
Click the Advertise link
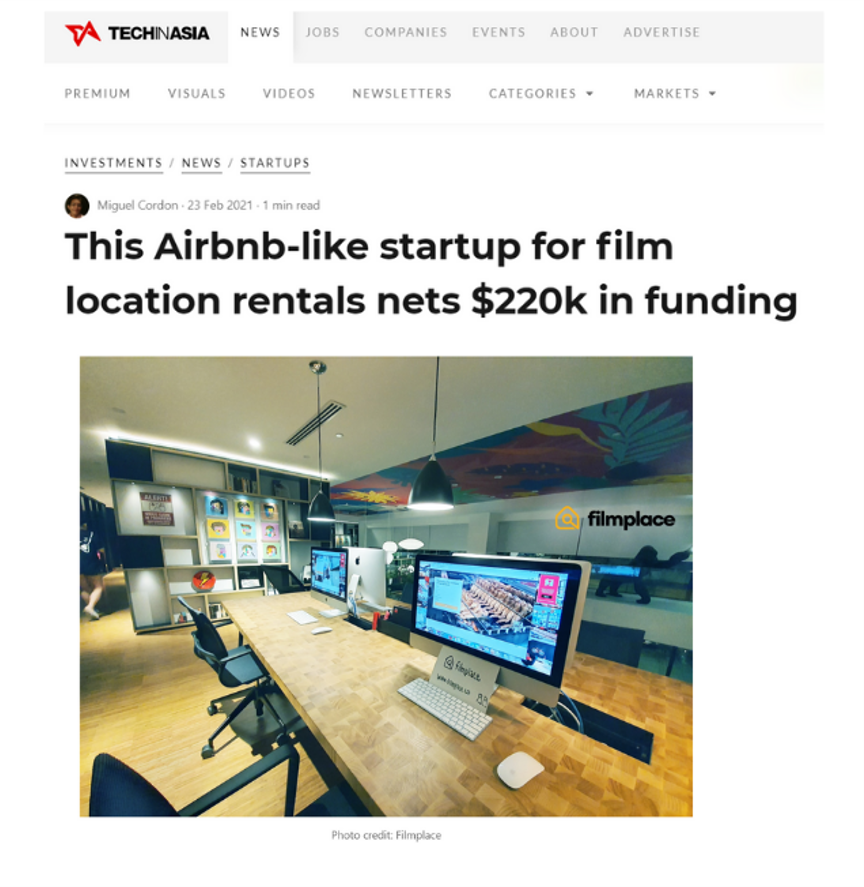pos(661,32)
